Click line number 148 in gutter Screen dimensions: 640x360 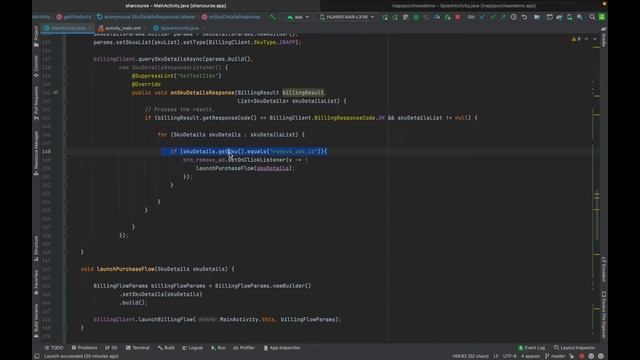coord(47,151)
